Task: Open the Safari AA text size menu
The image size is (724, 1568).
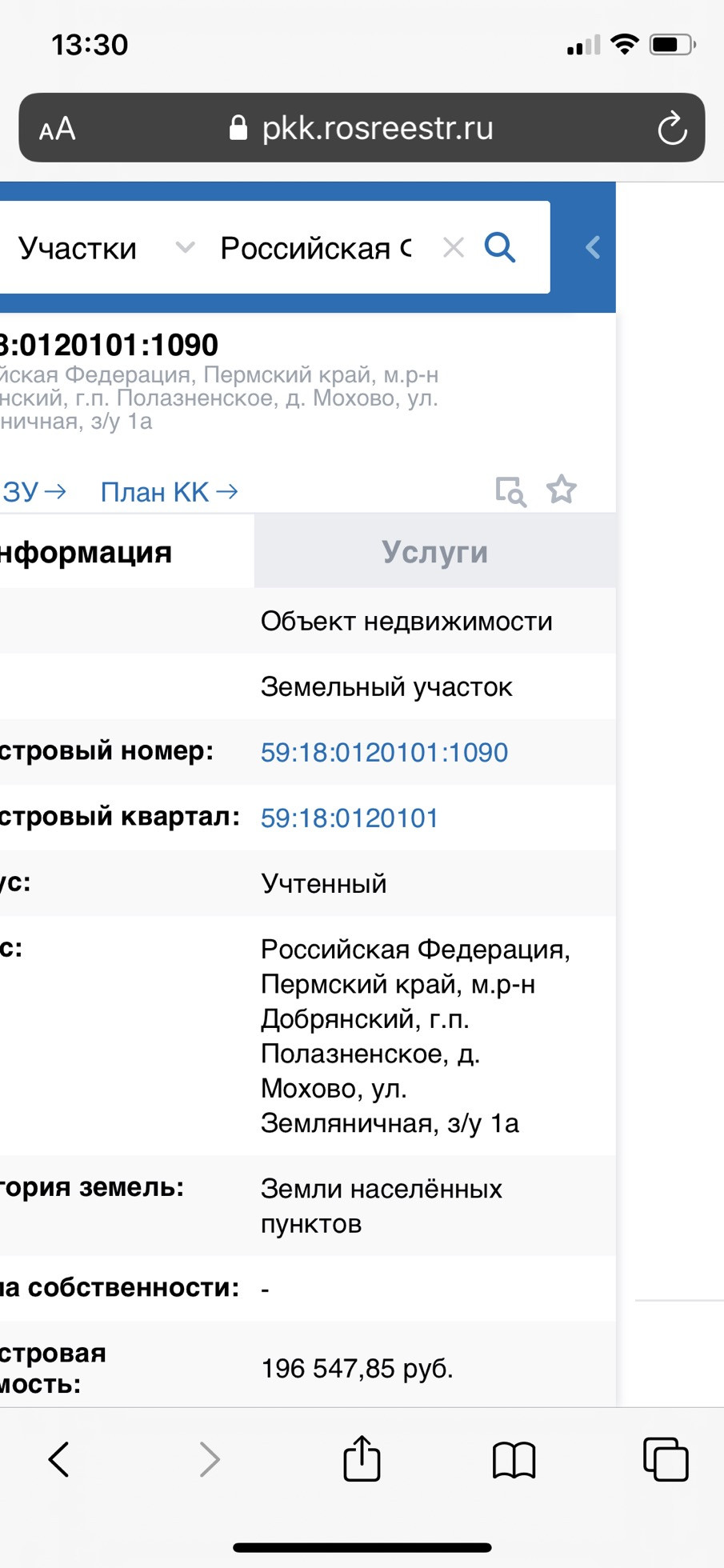Action: (58, 129)
